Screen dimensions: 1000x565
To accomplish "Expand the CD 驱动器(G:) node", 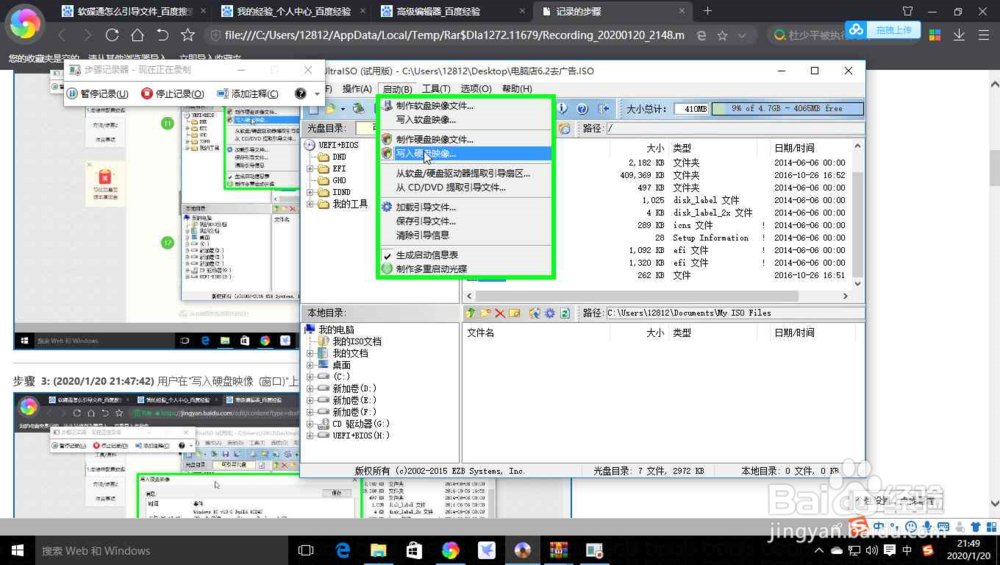I will click(x=311, y=424).
